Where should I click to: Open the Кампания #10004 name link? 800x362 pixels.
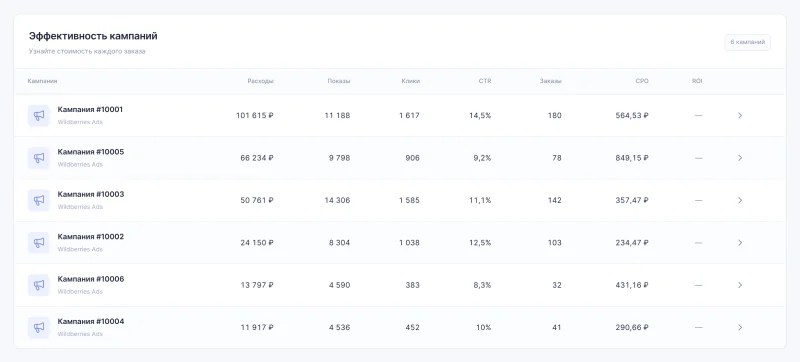(x=91, y=321)
